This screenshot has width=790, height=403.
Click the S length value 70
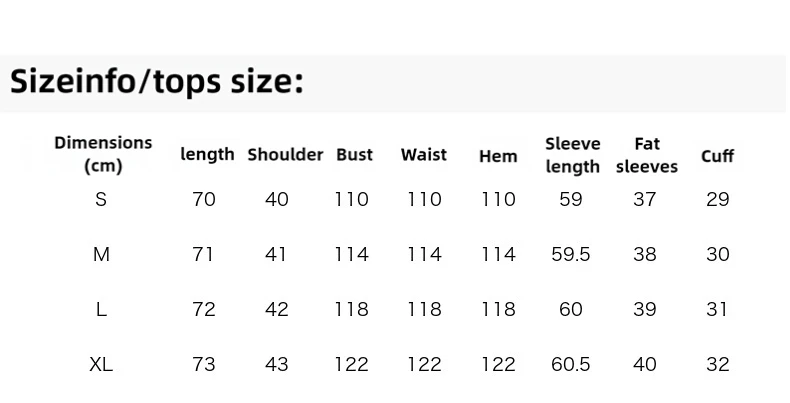click(x=204, y=199)
